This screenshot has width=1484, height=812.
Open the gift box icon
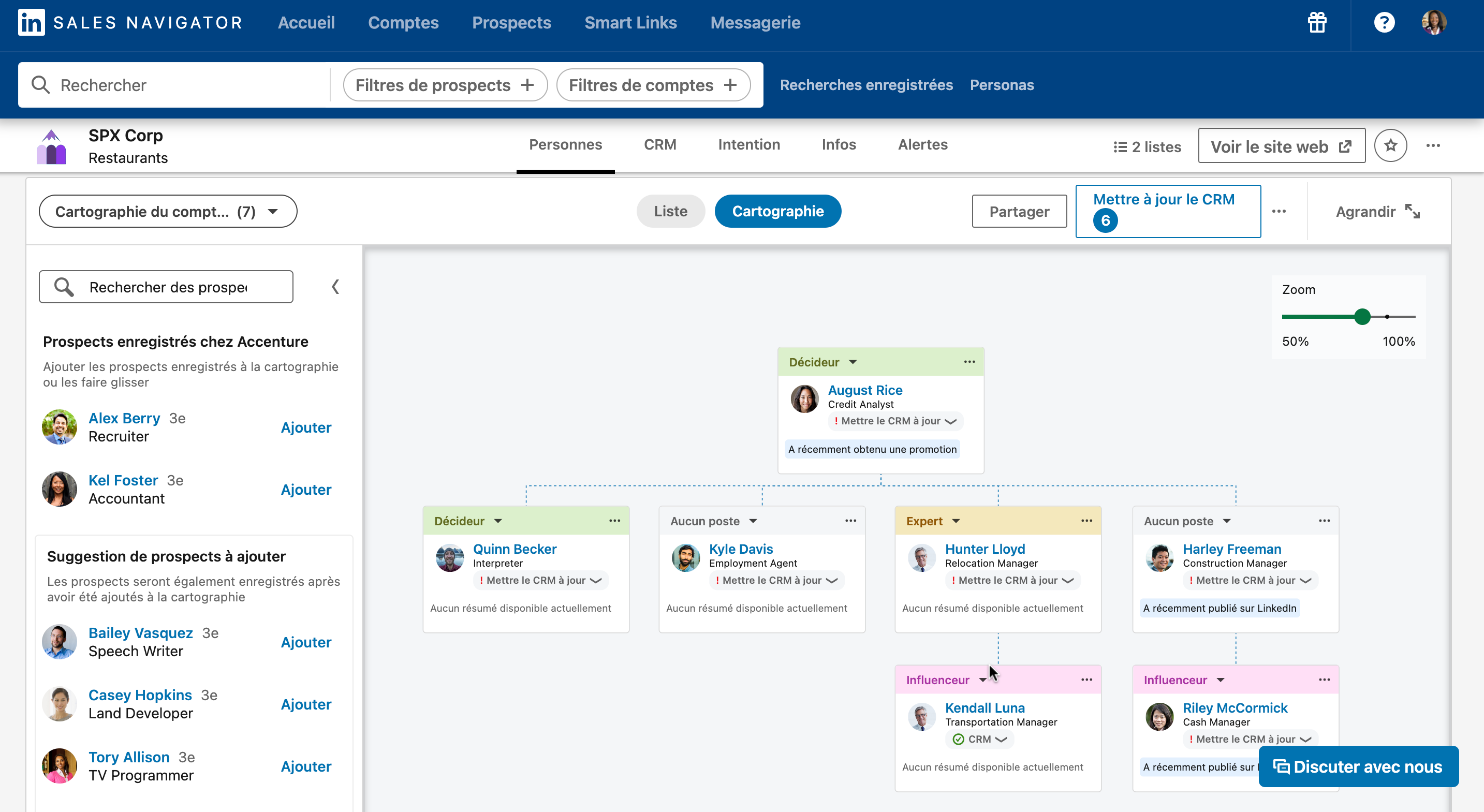(1317, 22)
